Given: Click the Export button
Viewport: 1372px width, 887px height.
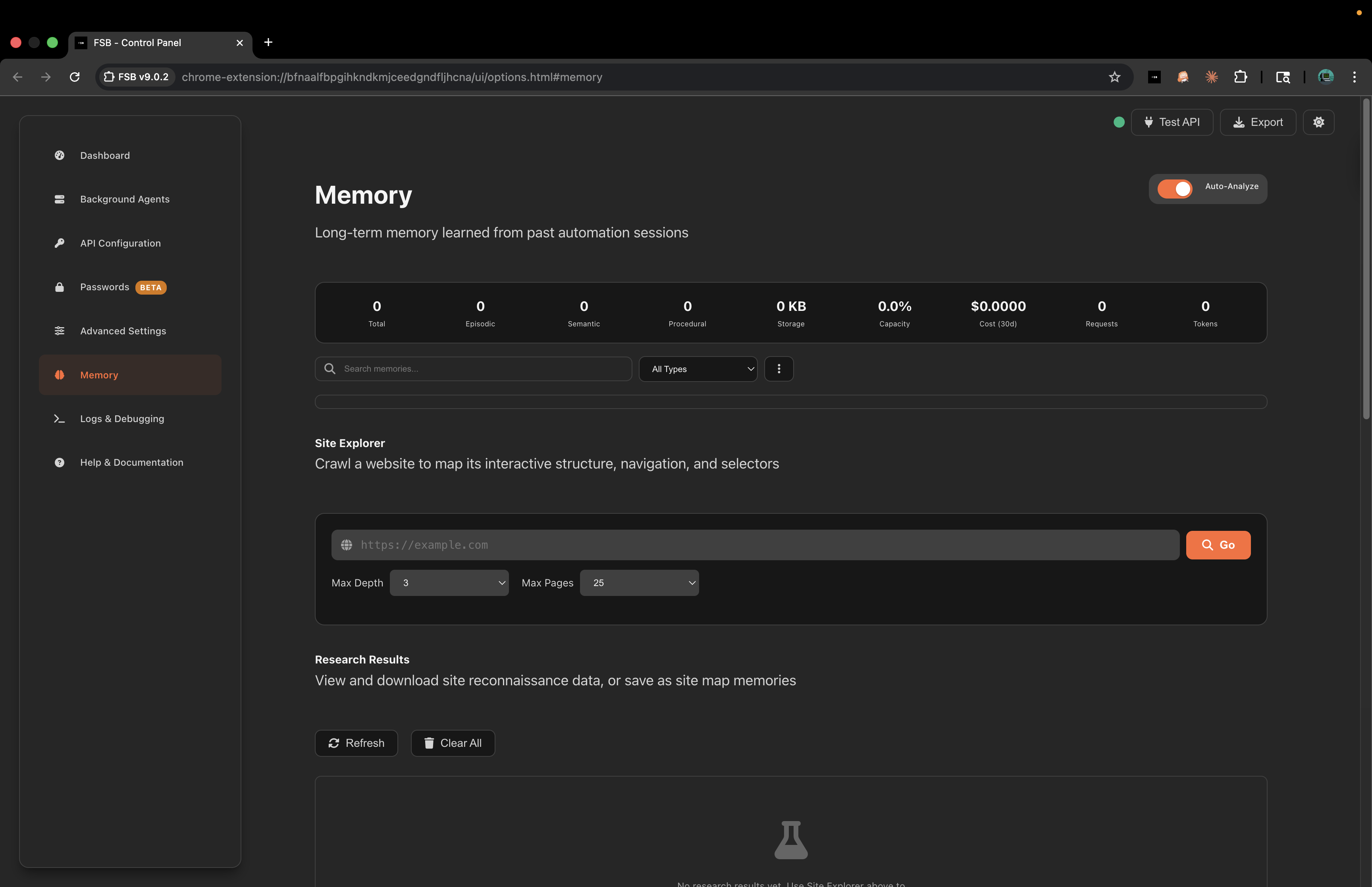Looking at the screenshot, I should pos(1258,122).
